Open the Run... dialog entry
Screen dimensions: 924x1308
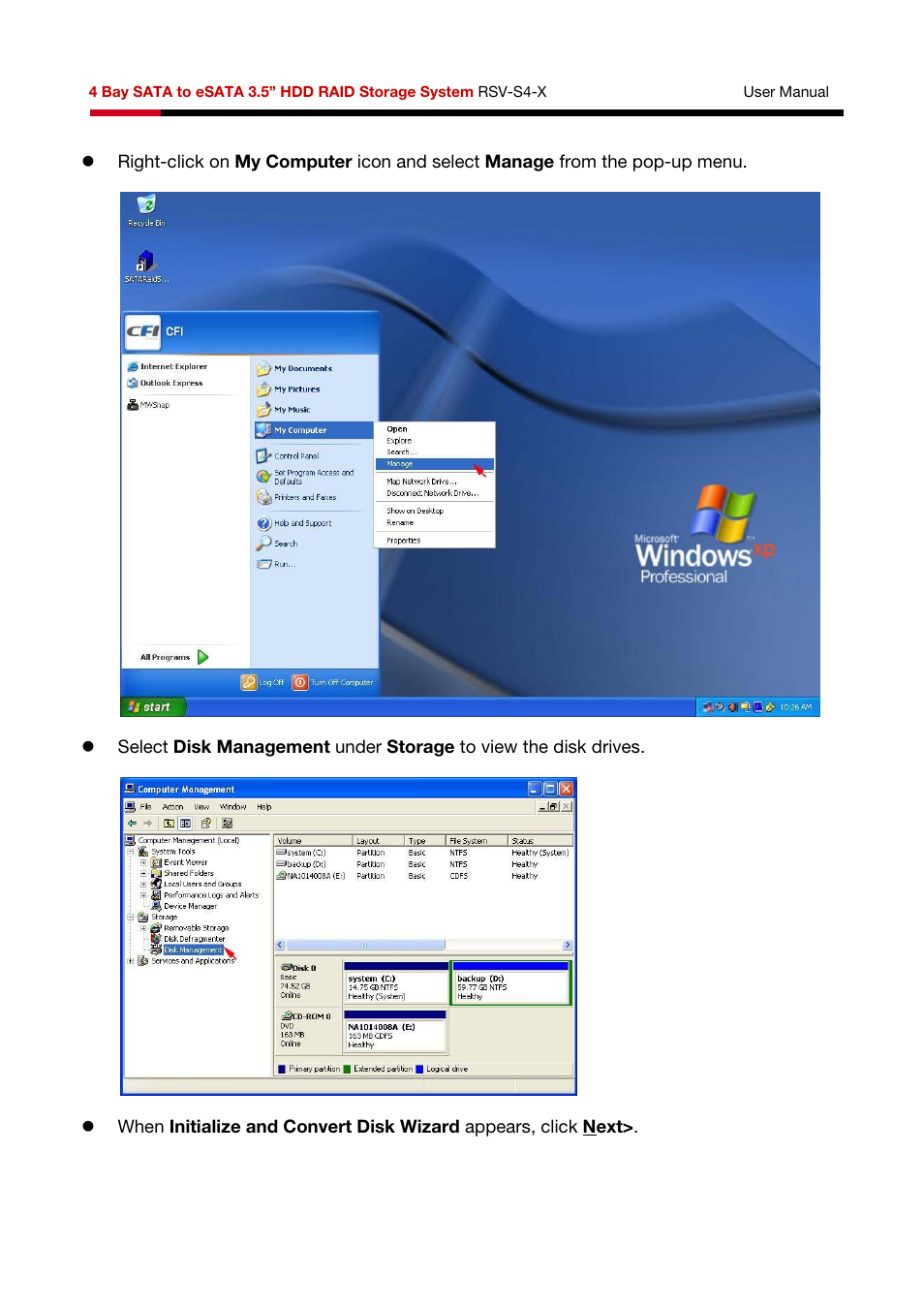tap(276, 564)
